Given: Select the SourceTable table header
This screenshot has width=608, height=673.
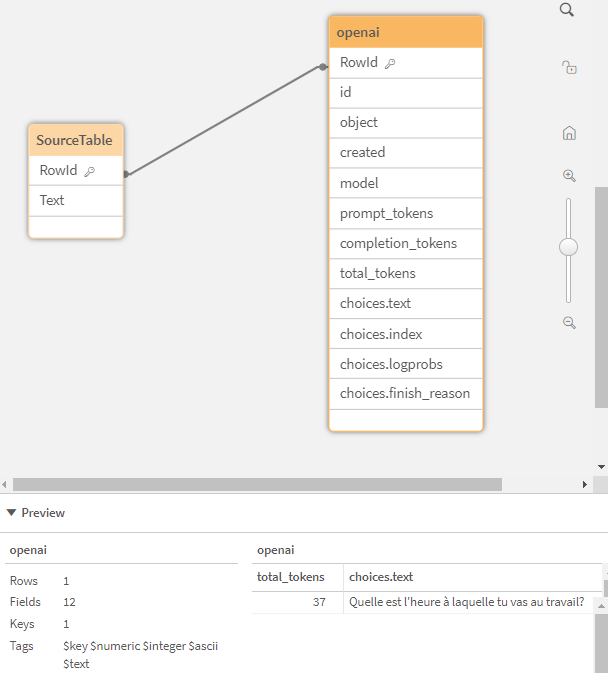Looking at the screenshot, I should pyautogui.click(x=75, y=140).
